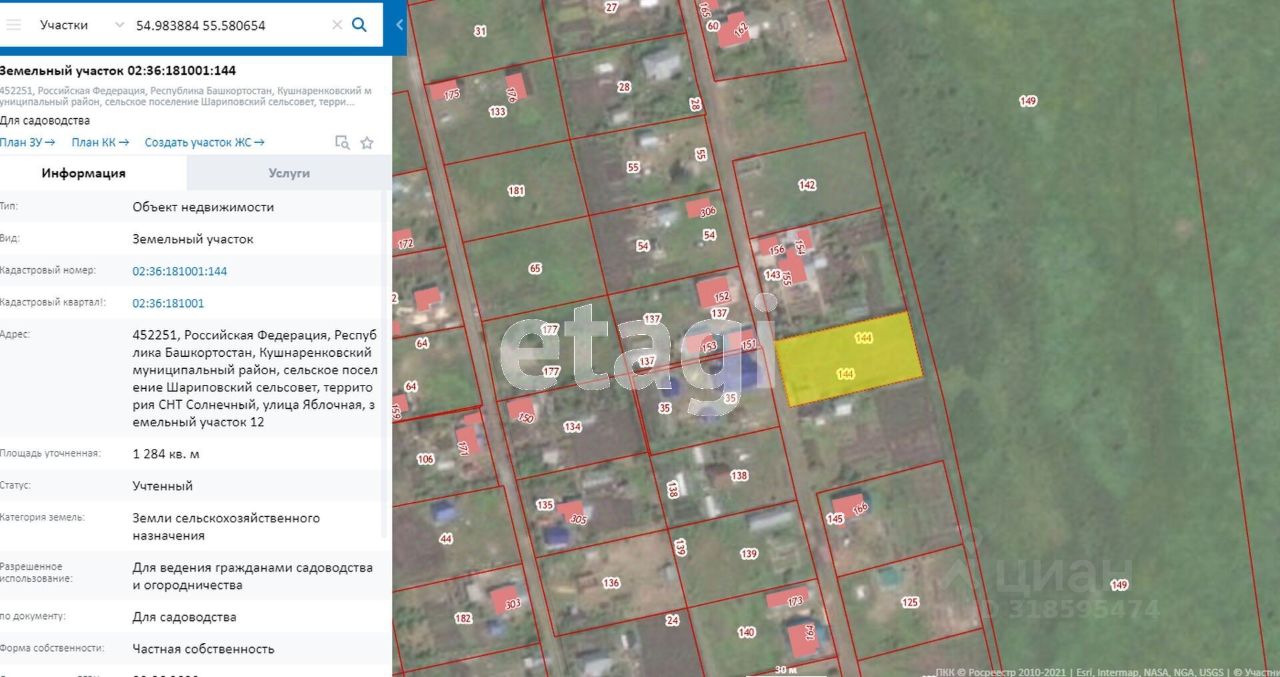
Task: Open cadastral quarter 02:36:181001 link
Action: coord(168,303)
